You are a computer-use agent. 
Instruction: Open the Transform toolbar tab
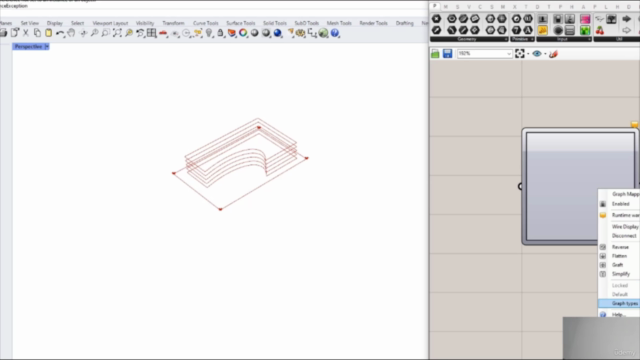click(173, 23)
